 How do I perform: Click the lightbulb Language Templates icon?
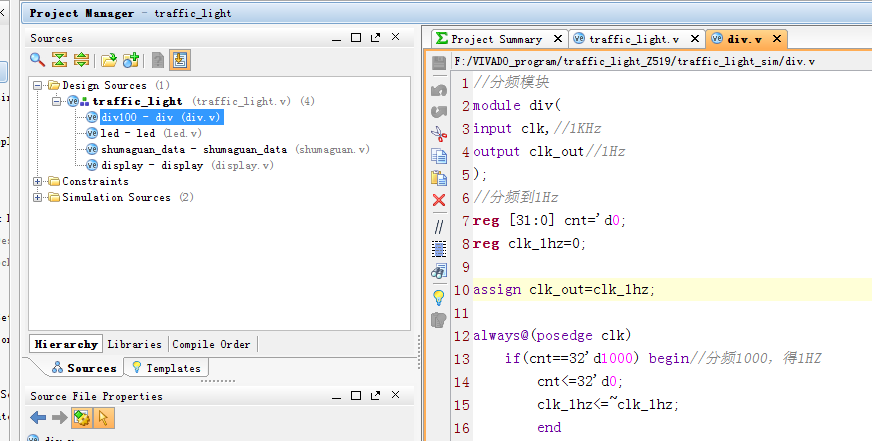click(439, 298)
